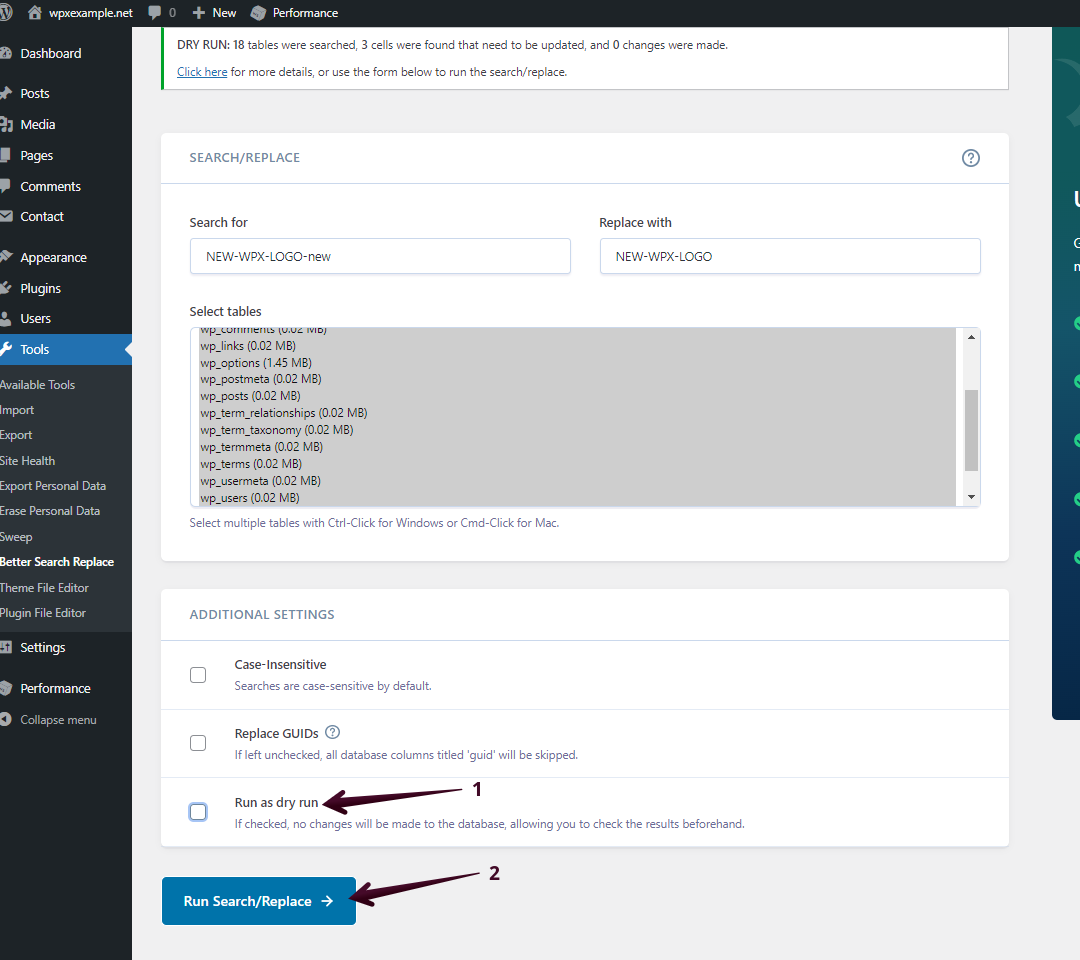Open Site Health under Tools menu
This screenshot has height=960, width=1080.
[27, 461]
